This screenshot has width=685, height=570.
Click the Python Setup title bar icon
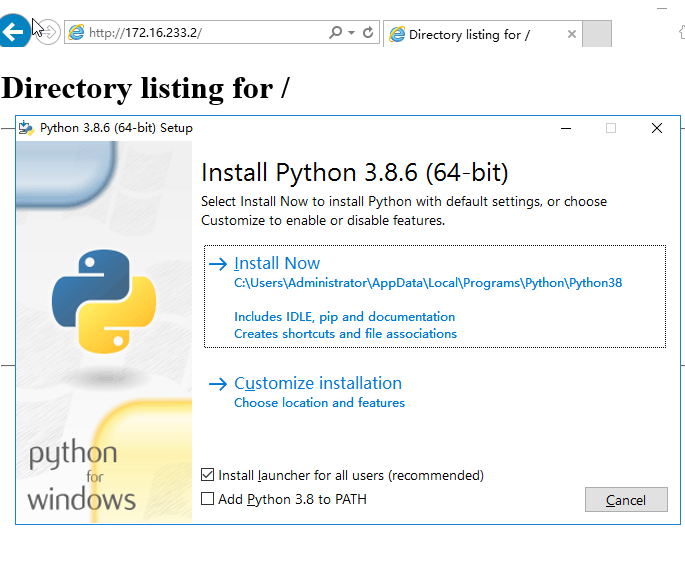[27, 128]
